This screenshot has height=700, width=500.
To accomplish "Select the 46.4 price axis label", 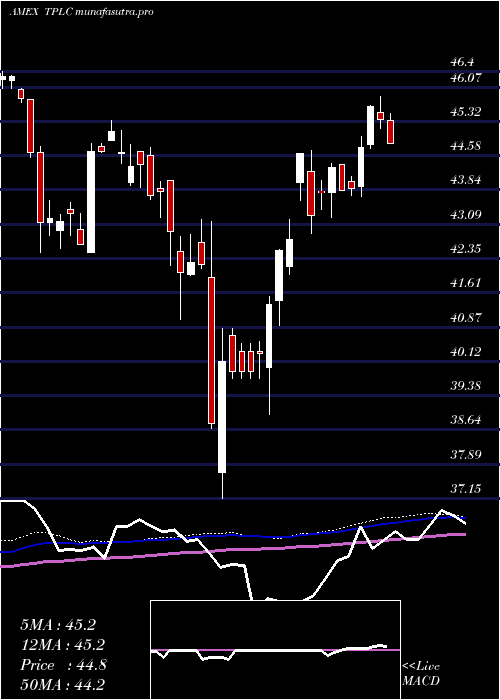I will pyautogui.click(x=462, y=62).
